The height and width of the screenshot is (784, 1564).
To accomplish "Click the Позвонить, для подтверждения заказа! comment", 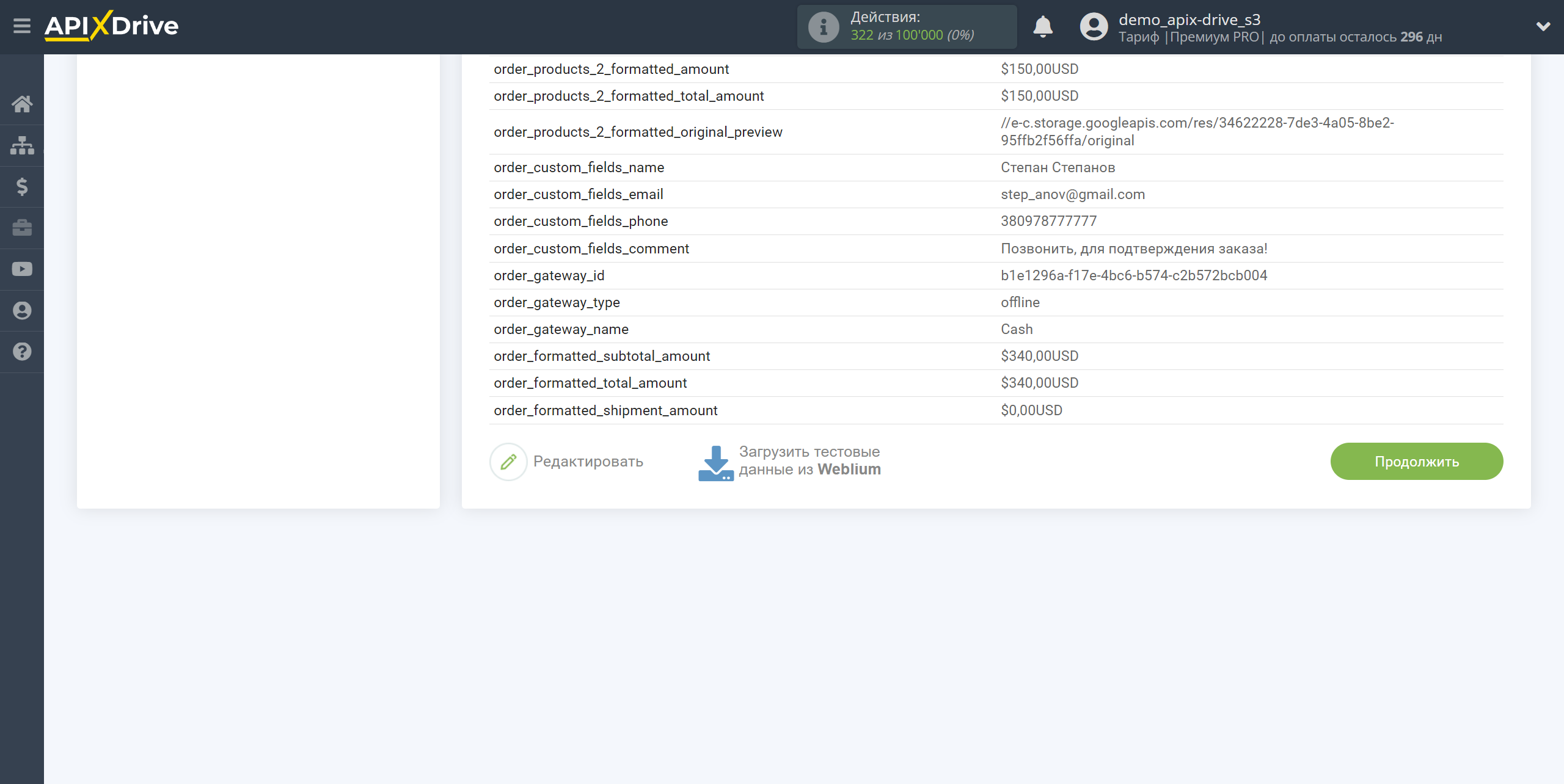I will (1134, 249).
